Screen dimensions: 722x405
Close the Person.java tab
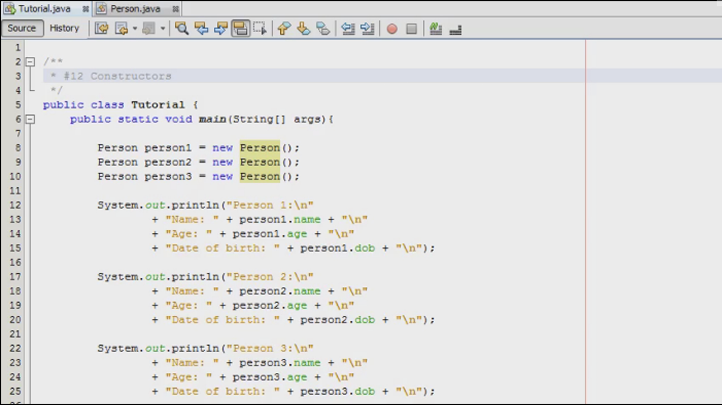pyautogui.click(x=175, y=9)
